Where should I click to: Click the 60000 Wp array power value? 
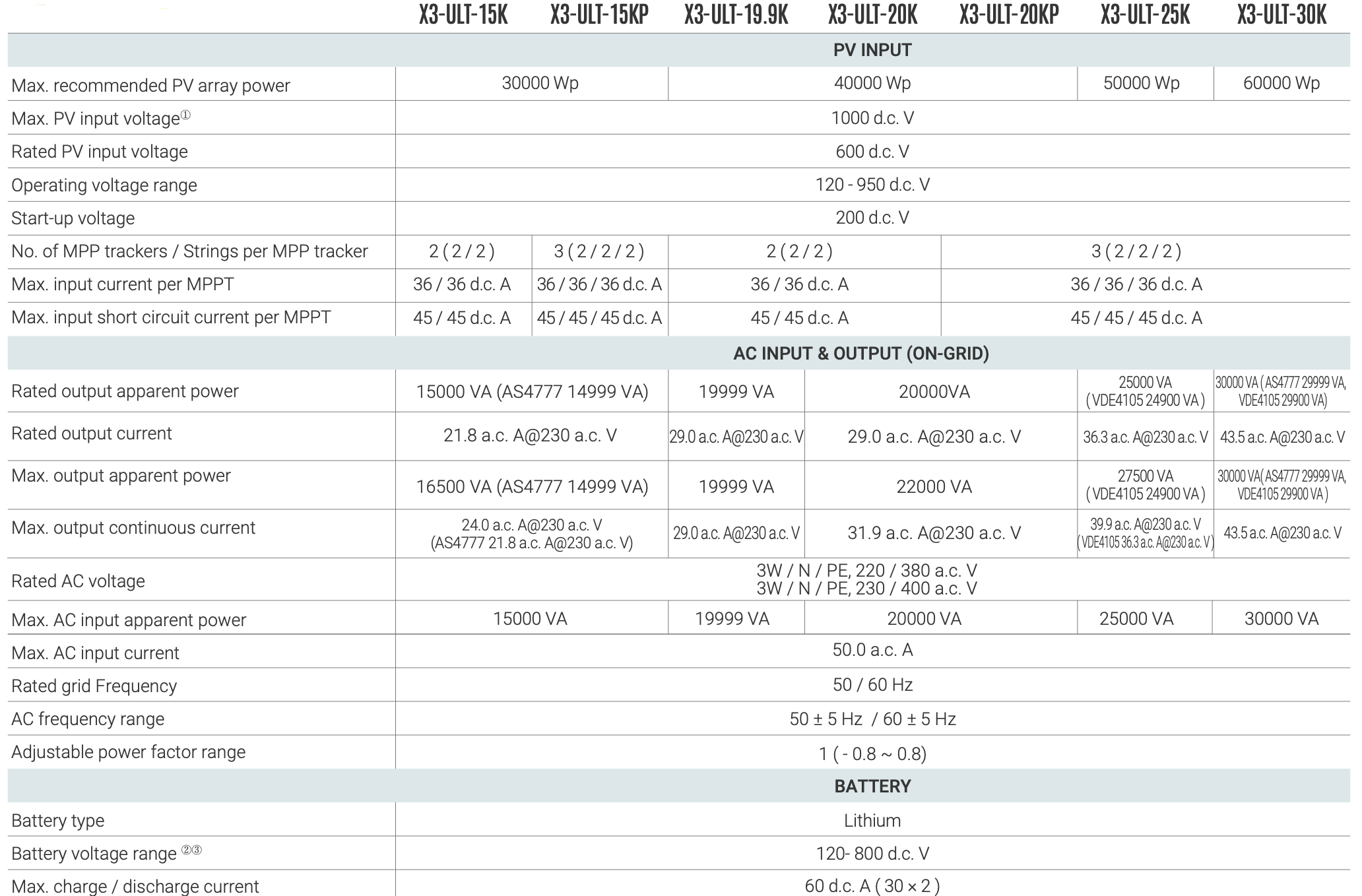coord(1281,83)
